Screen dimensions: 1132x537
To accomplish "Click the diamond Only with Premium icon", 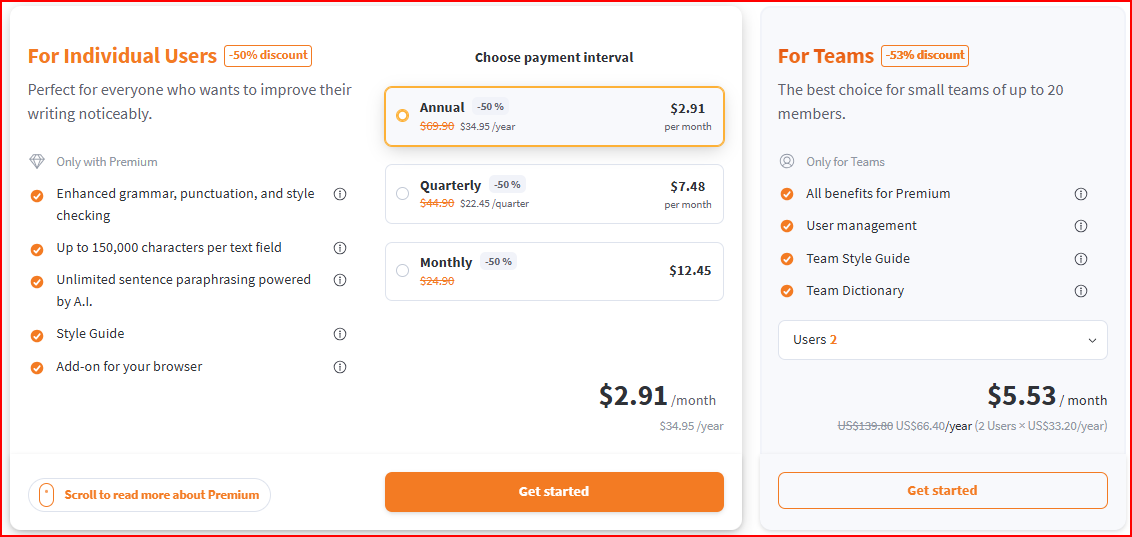I will point(37,162).
